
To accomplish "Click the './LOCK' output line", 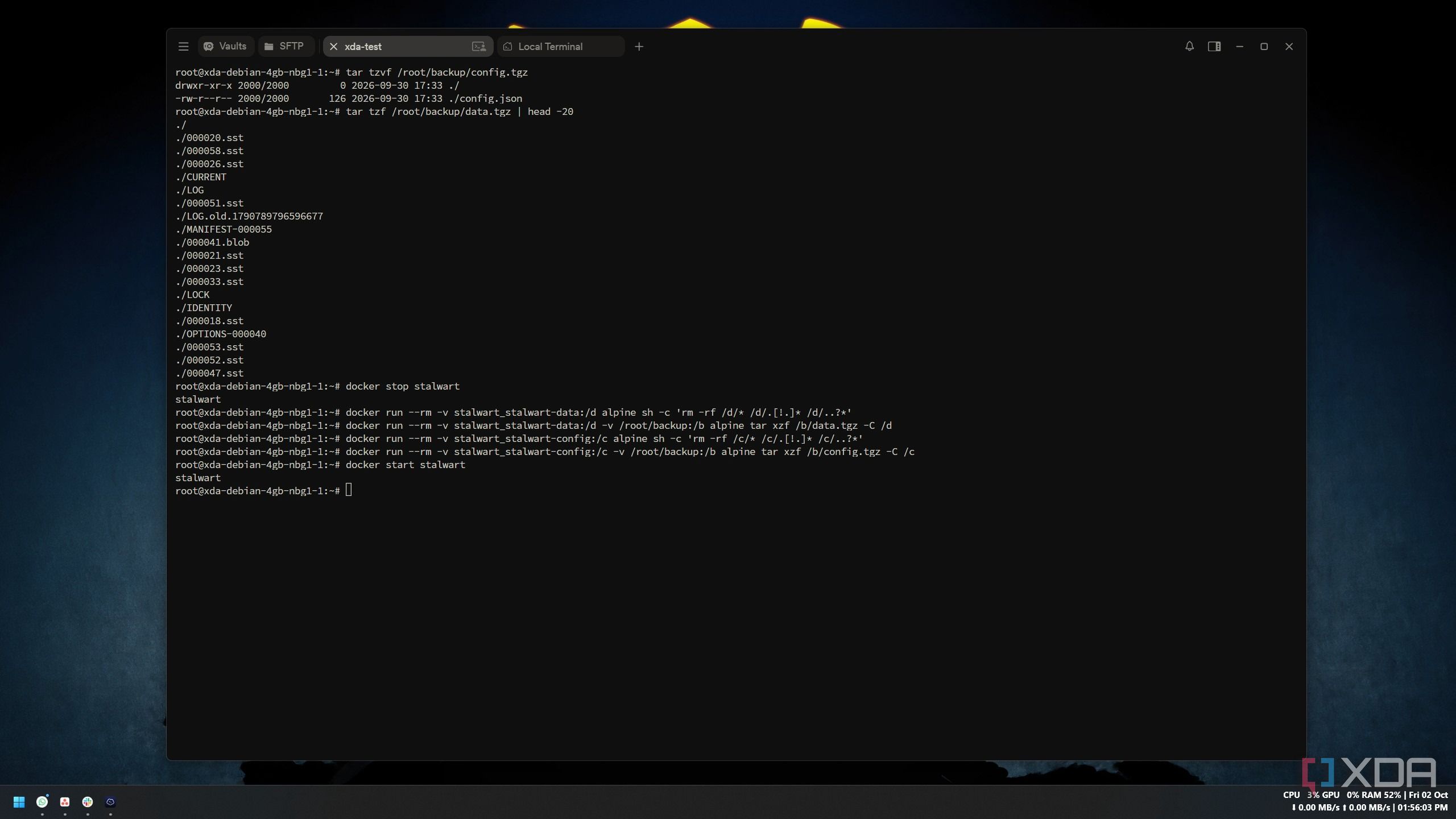I will pos(192,295).
